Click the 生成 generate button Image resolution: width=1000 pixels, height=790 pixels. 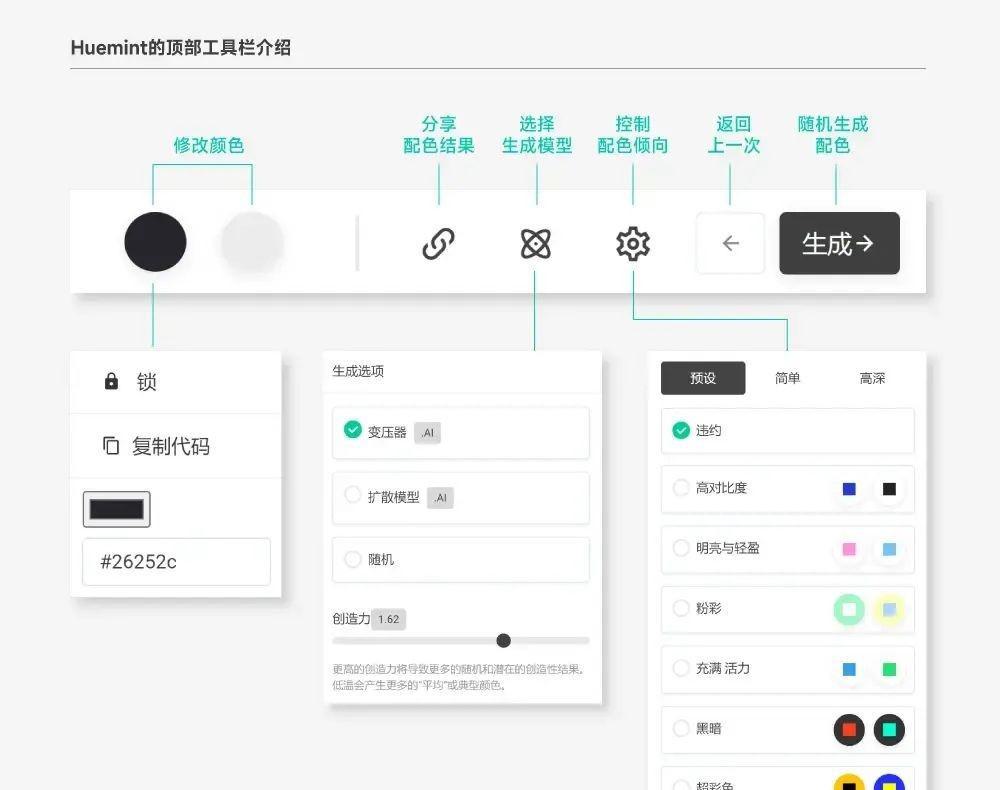pos(839,243)
